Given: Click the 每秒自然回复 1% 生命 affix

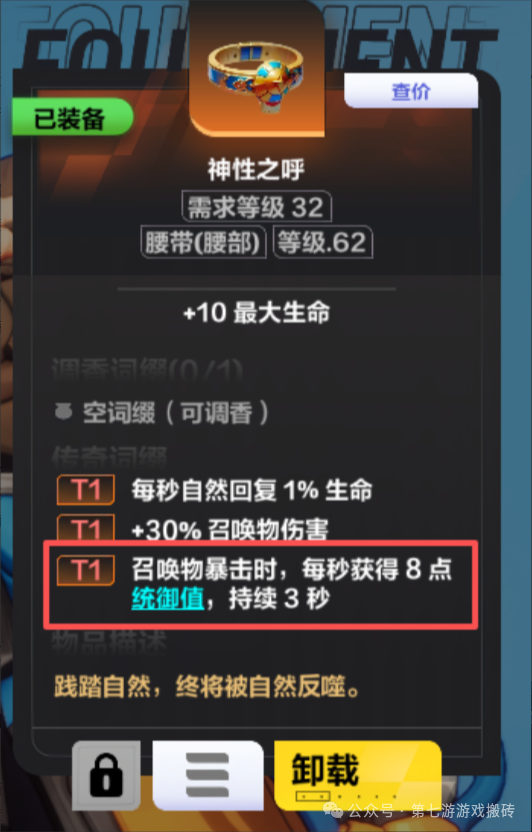Looking at the screenshot, I should point(252,490).
